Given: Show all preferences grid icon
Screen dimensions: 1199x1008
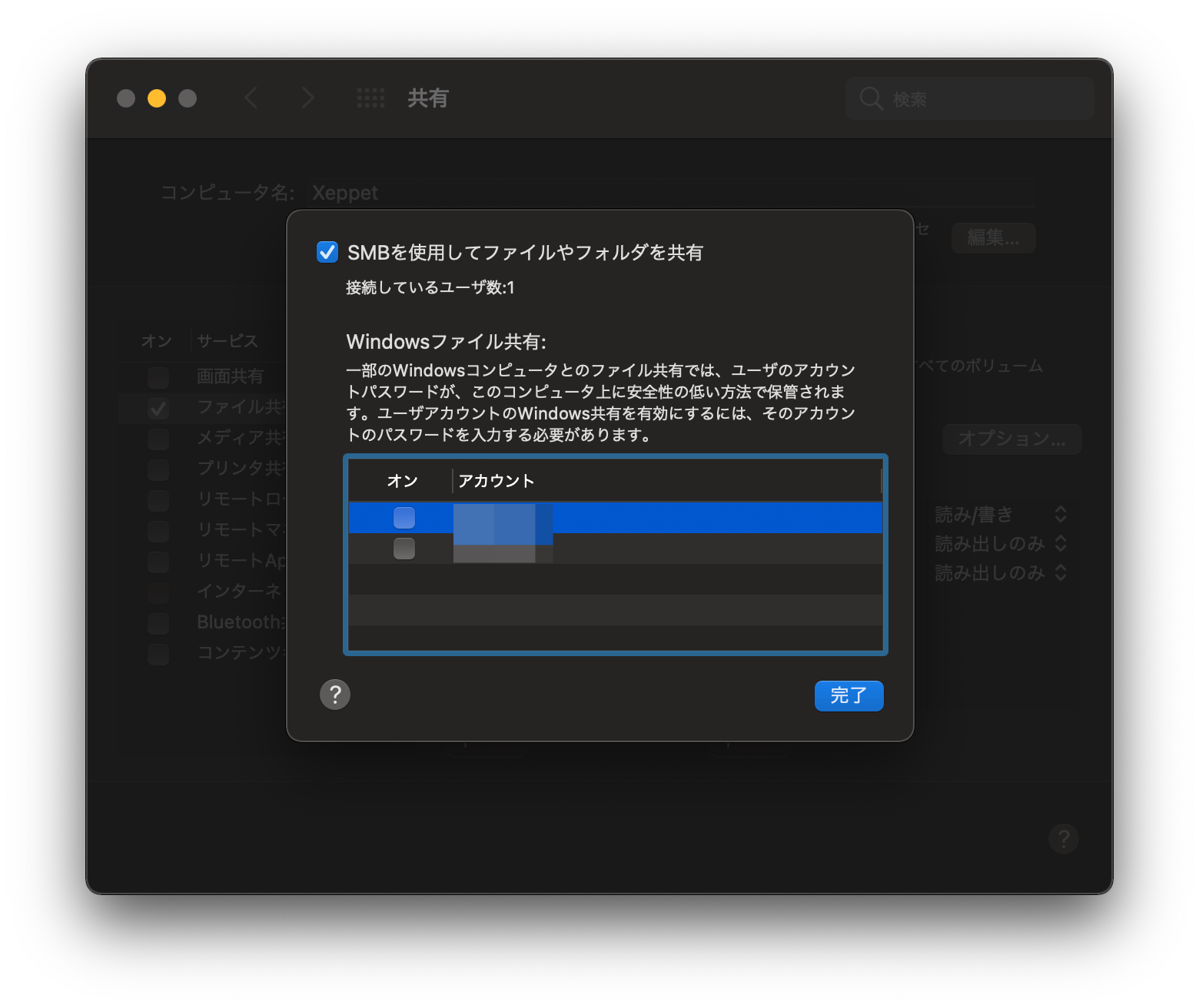Looking at the screenshot, I should pyautogui.click(x=370, y=98).
